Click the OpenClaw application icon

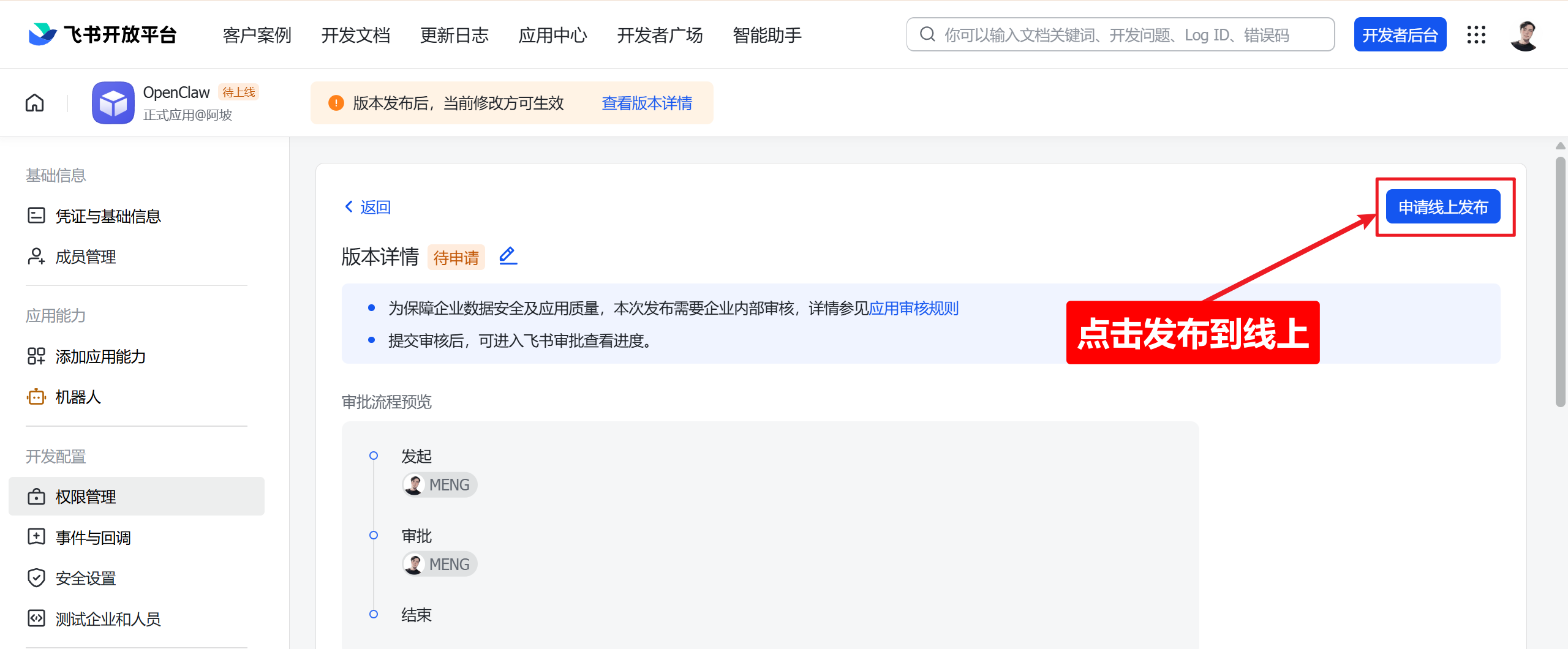click(113, 102)
